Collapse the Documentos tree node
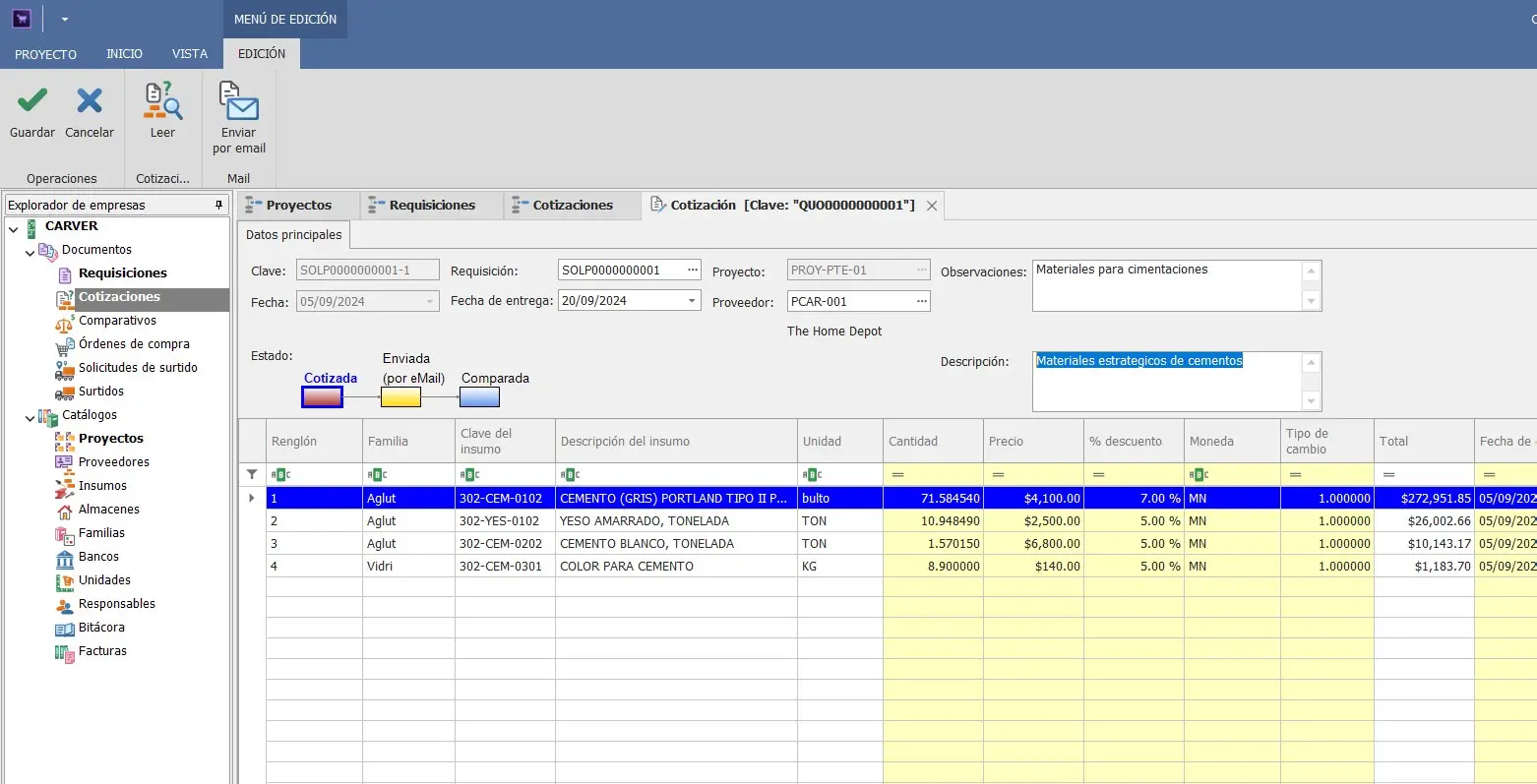 click(x=31, y=252)
